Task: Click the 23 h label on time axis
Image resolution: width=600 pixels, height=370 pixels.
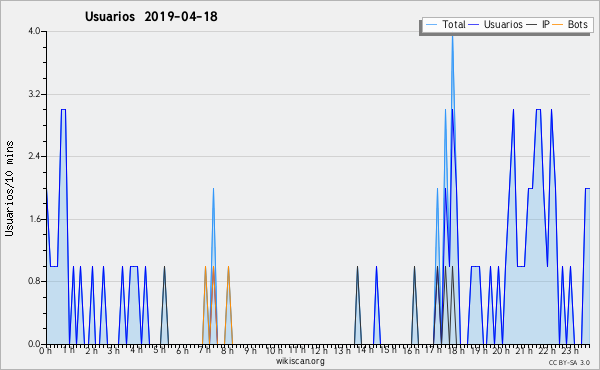Action: 570,351
